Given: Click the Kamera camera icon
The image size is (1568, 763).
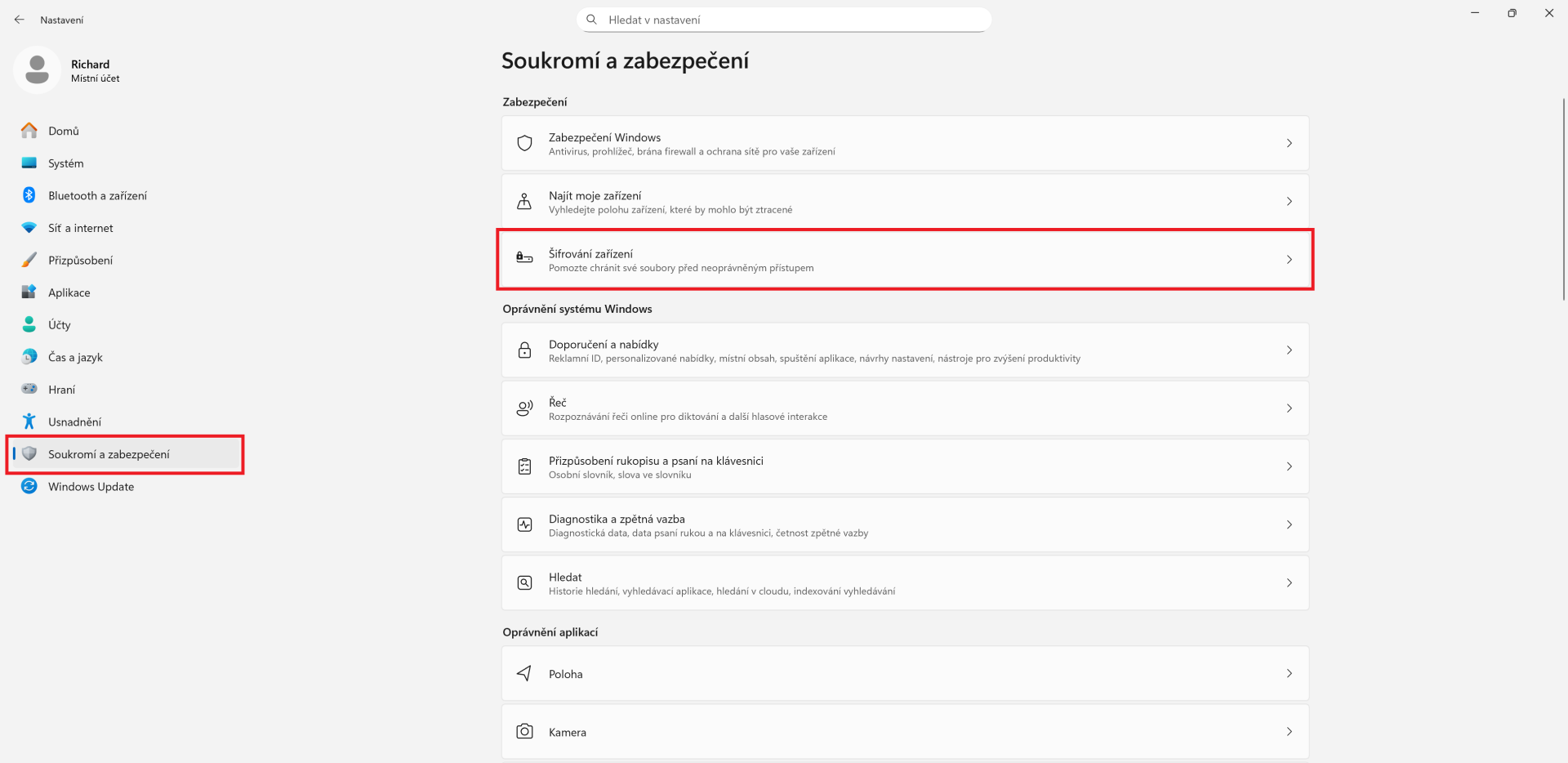Looking at the screenshot, I should [524, 732].
